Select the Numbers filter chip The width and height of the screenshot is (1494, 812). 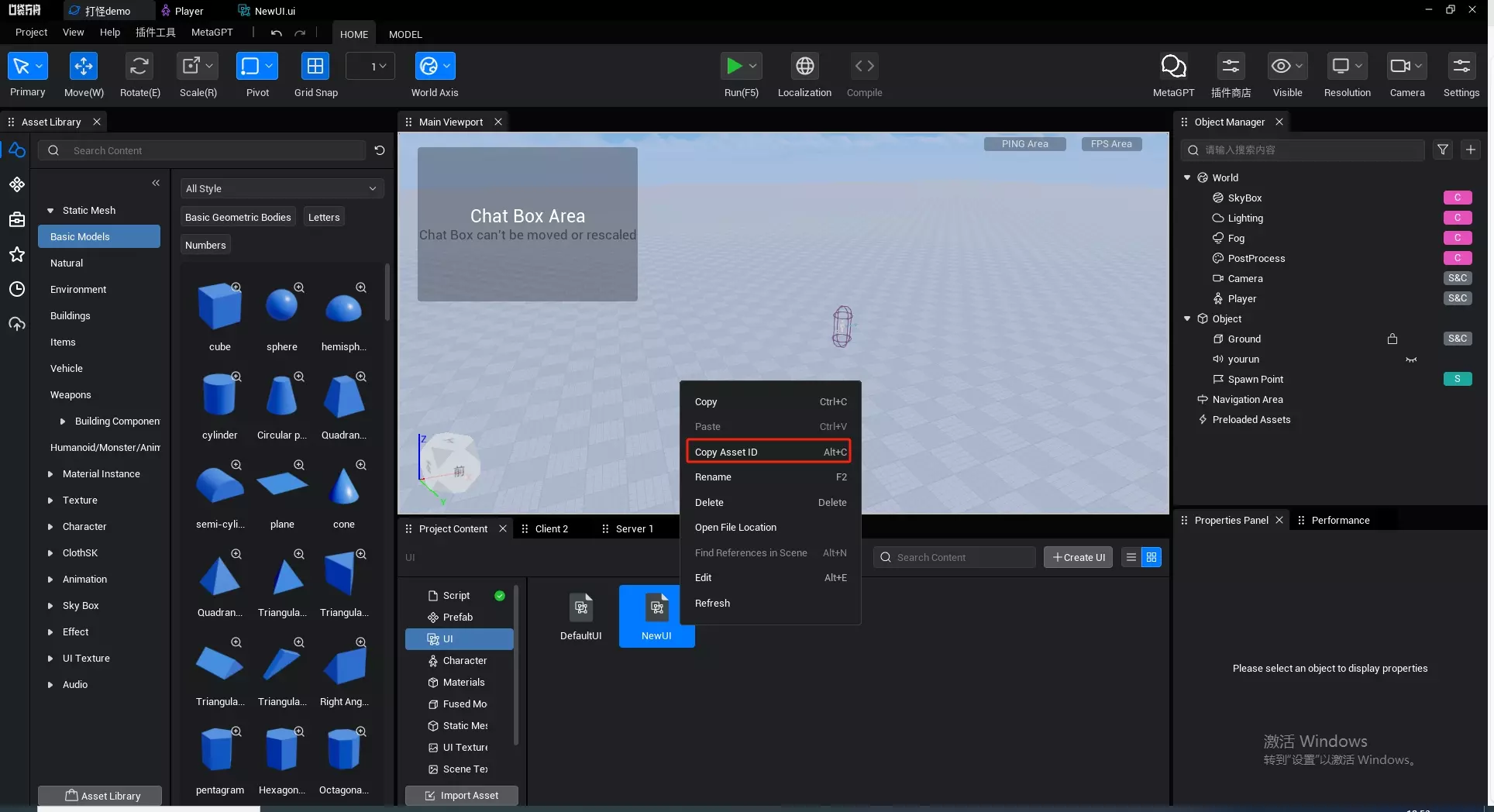(205, 245)
